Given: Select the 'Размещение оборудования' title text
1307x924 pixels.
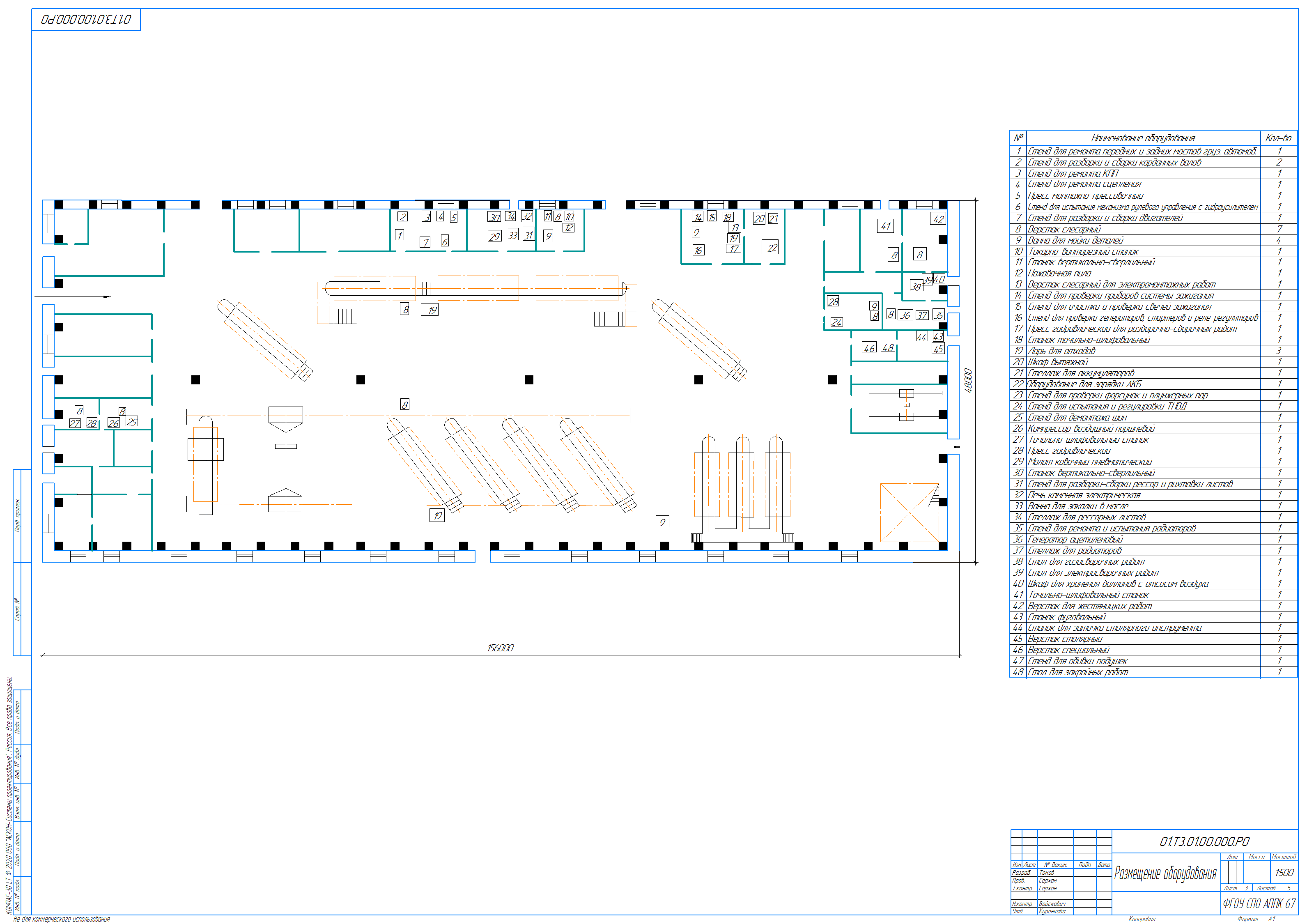Looking at the screenshot, I should [1165, 873].
